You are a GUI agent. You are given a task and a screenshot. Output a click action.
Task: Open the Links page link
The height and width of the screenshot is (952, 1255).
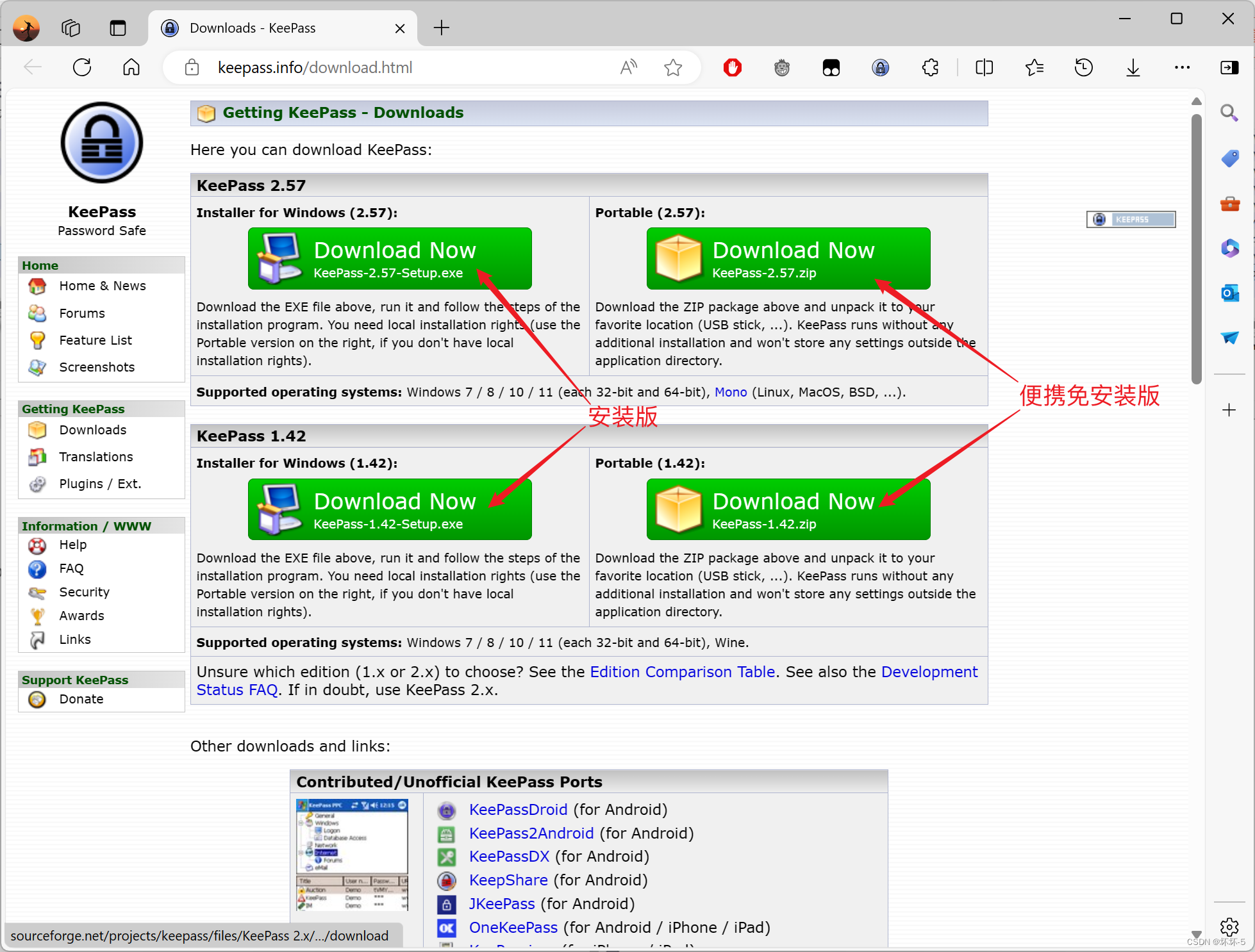click(x=75, y=639)
